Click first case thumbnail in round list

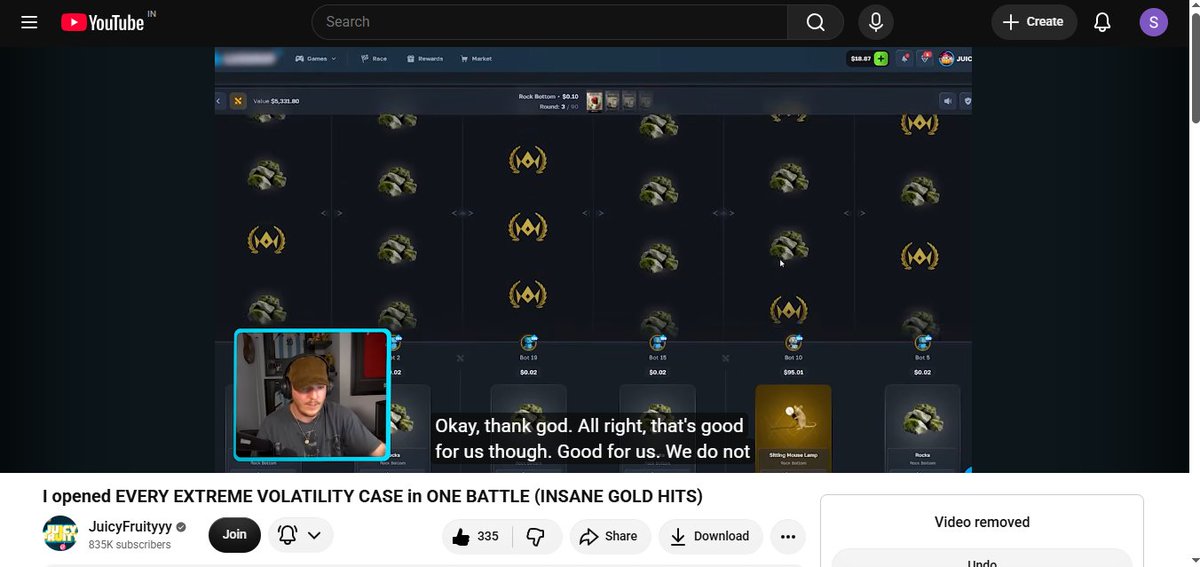[x=594, y=101]
